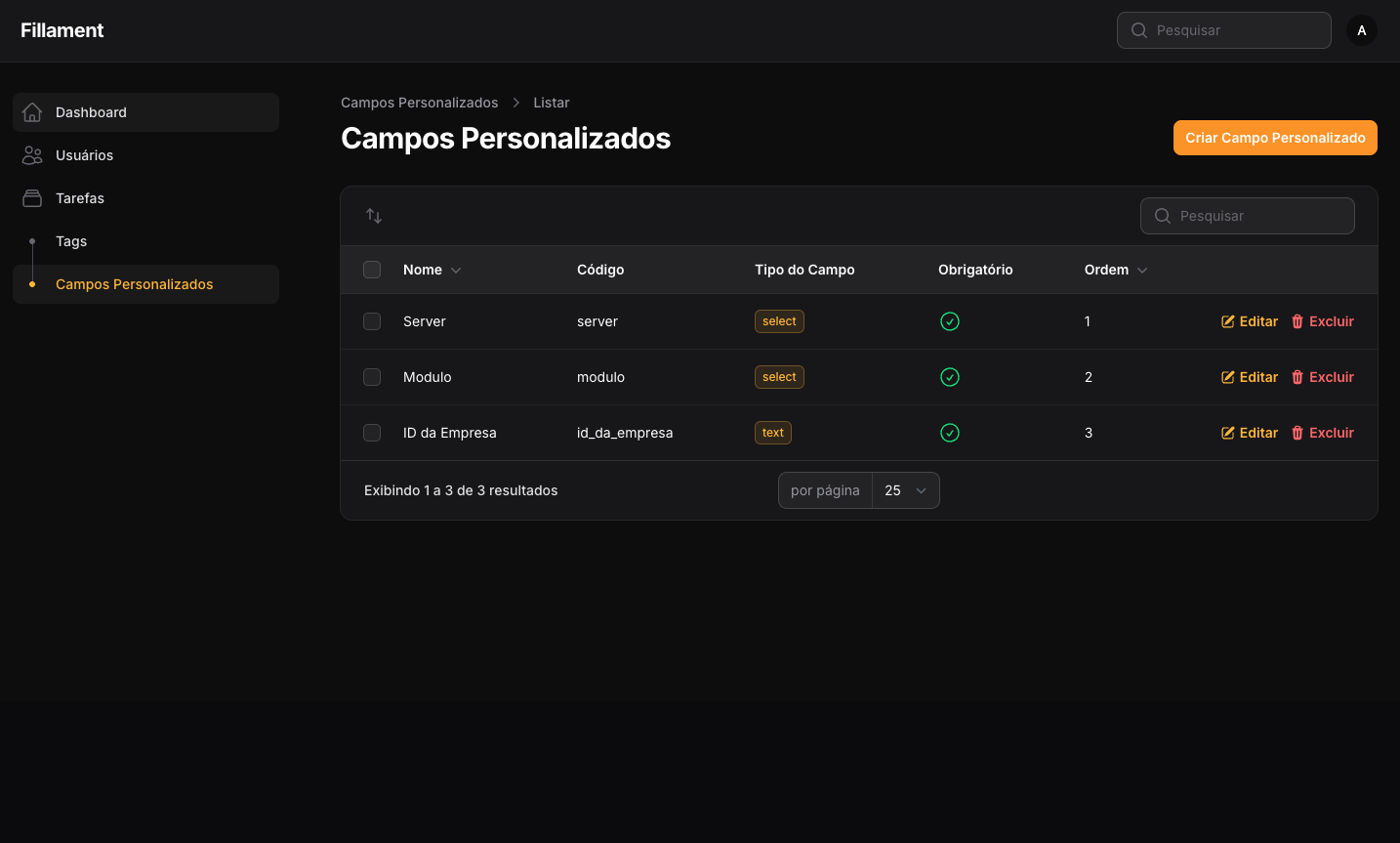Click the user avatar 'A' icon
This screenshot has width=1400, height=843.
tap(1361, 30)
